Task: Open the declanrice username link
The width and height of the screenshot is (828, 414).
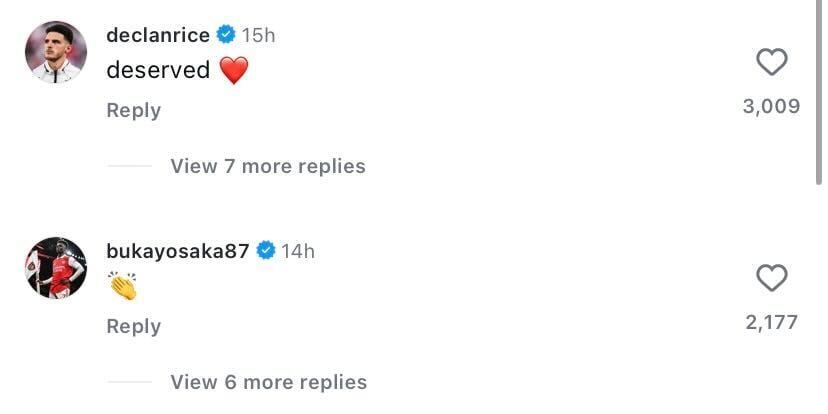Action: [158, 35]
